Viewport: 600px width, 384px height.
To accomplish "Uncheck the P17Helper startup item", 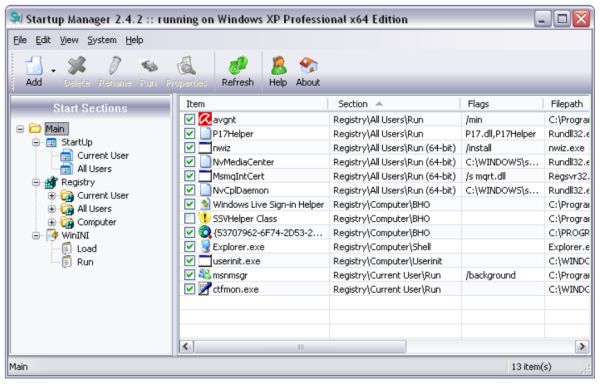I will click(189, 133).
